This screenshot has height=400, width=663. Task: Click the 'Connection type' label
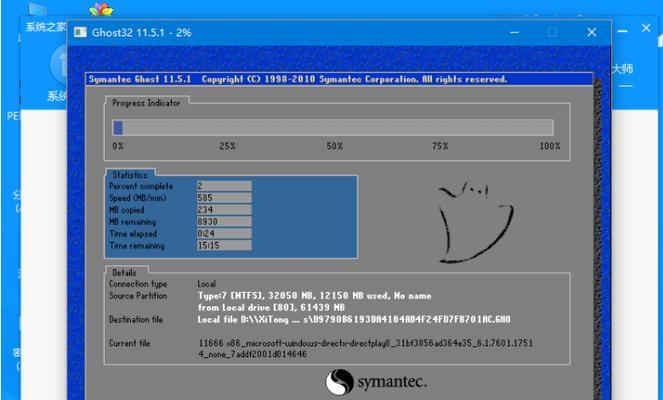(138, 284)
